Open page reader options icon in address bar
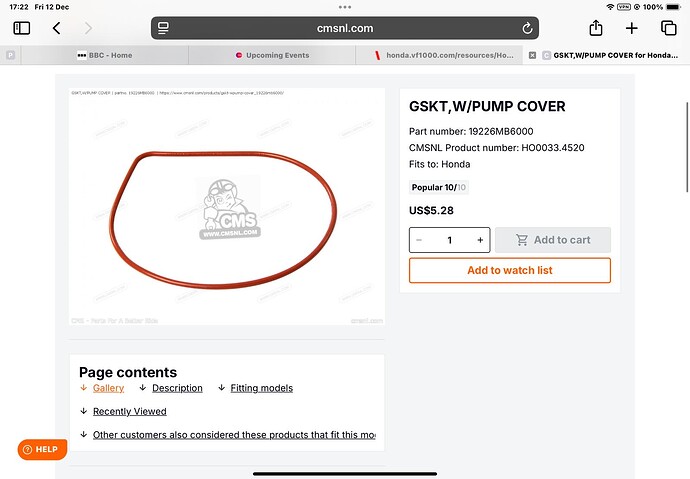The width and height of the screenshot is (690, 479). (x=163, y=28)
